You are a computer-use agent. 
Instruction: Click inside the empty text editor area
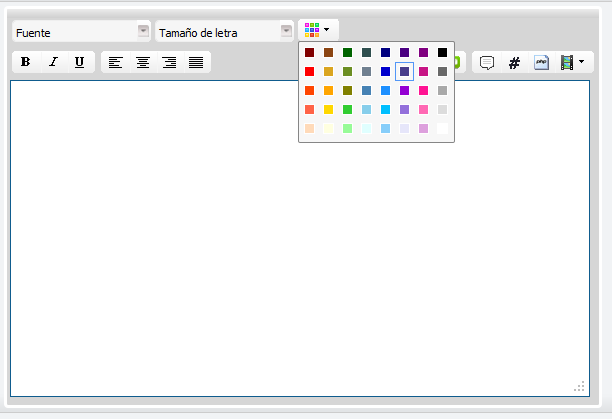(x=300, y=250)
